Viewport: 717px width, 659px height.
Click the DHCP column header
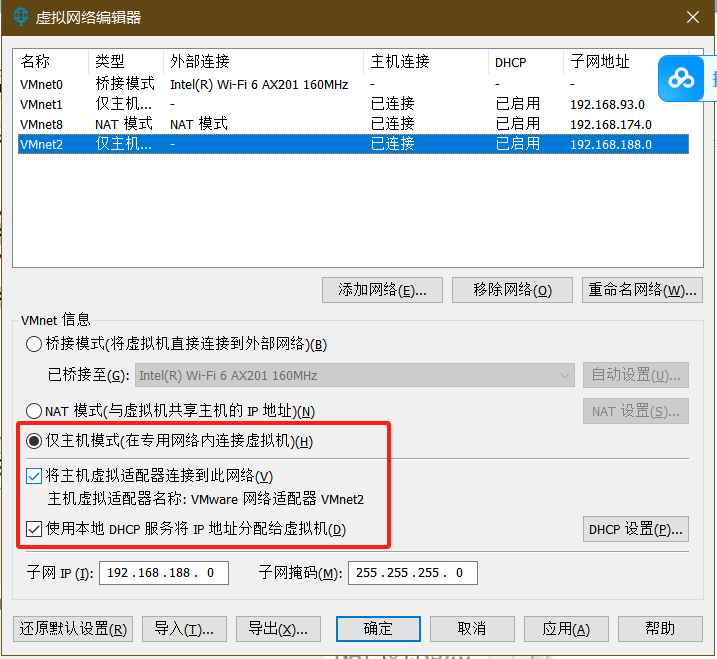pos(526,61)
